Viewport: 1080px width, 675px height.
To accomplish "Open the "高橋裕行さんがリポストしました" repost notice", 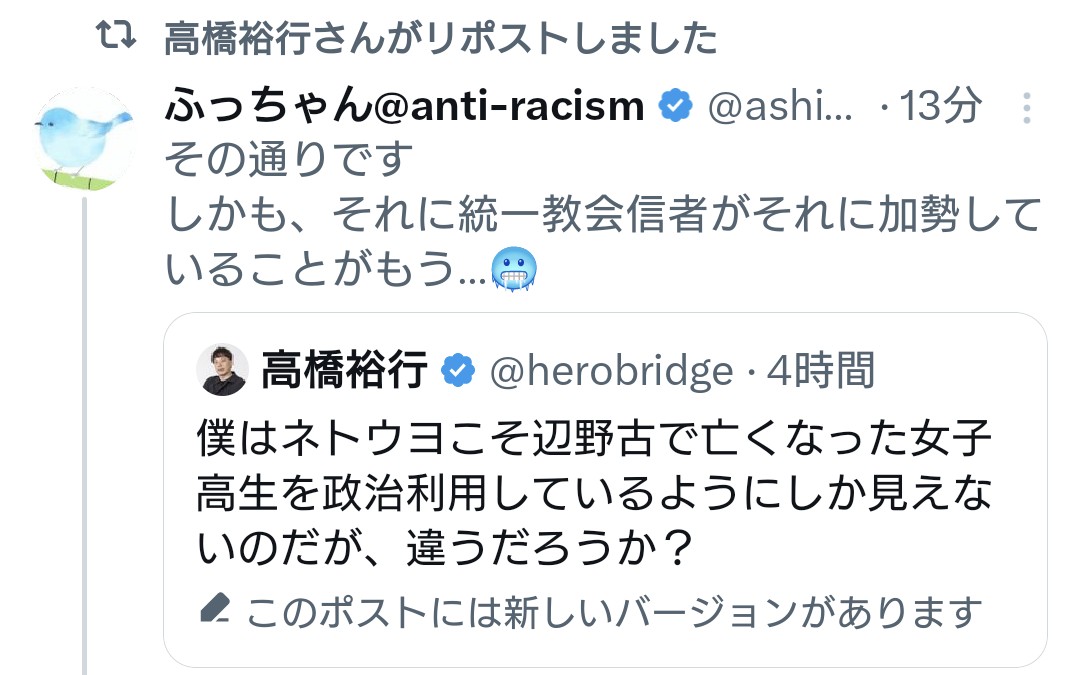I will click(x=440, y=38).
